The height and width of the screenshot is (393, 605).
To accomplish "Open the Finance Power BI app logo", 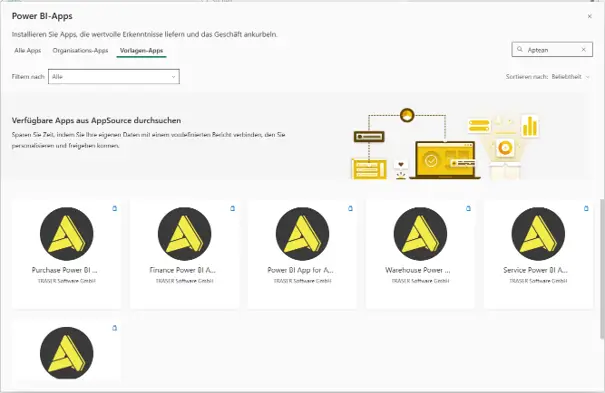I will [x=184, y=234].
